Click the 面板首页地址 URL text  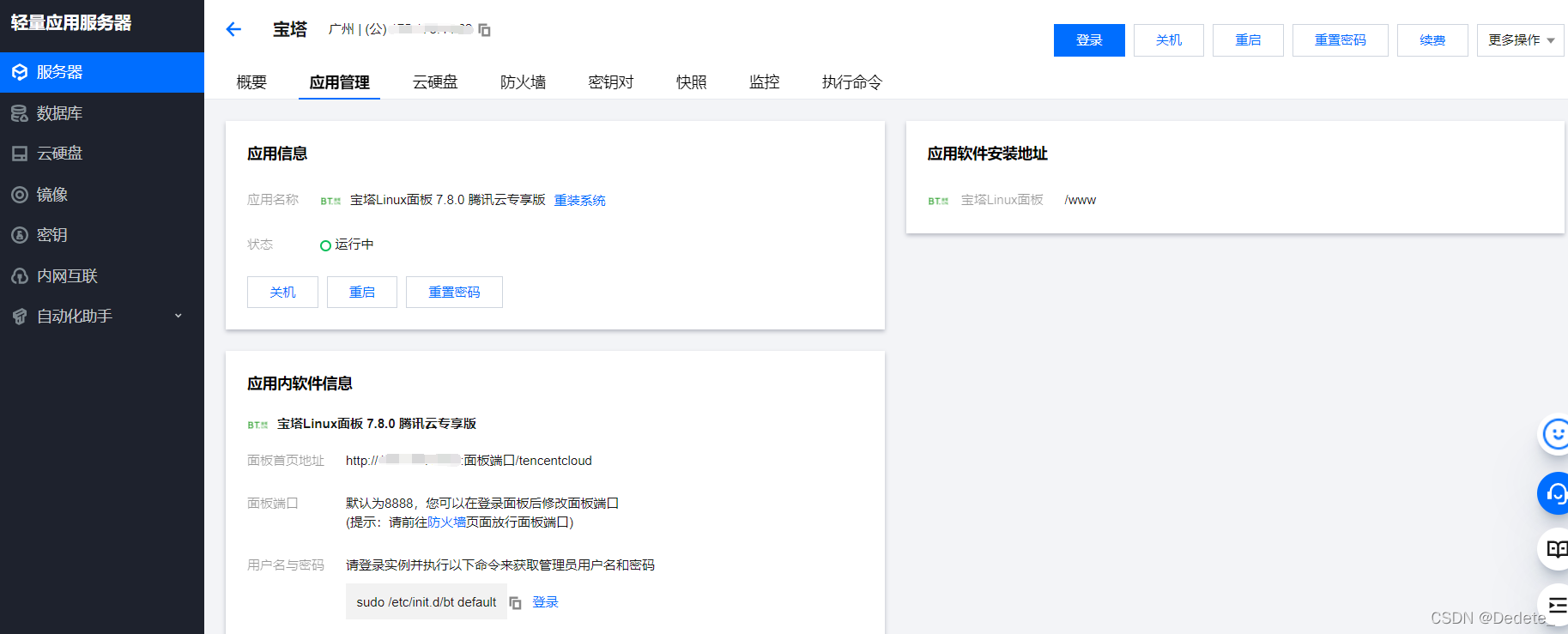click(x=469, y=461)
